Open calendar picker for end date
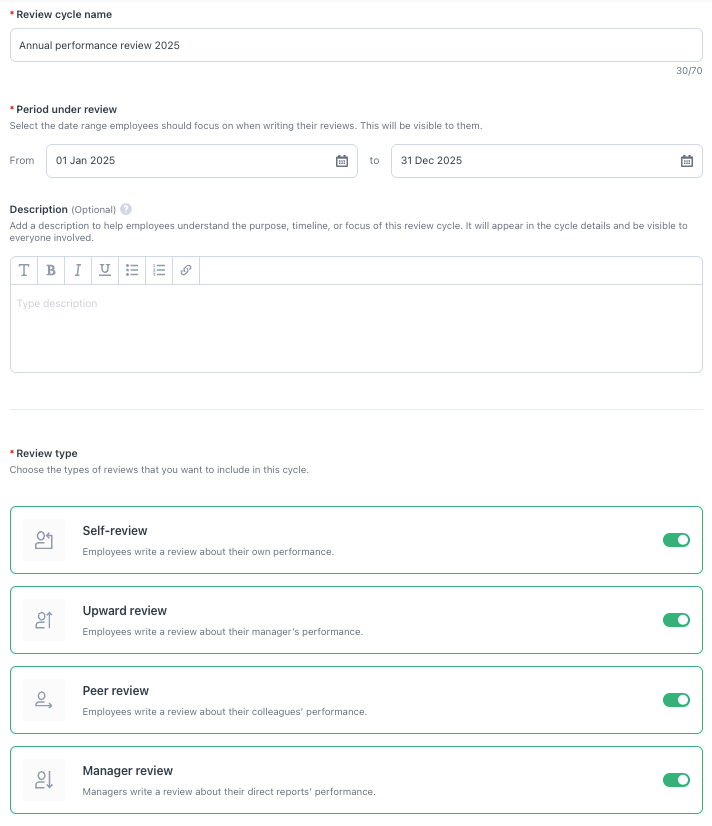Image resolution: width=712 pixels, height=826 pixels. tap(686, 161)
